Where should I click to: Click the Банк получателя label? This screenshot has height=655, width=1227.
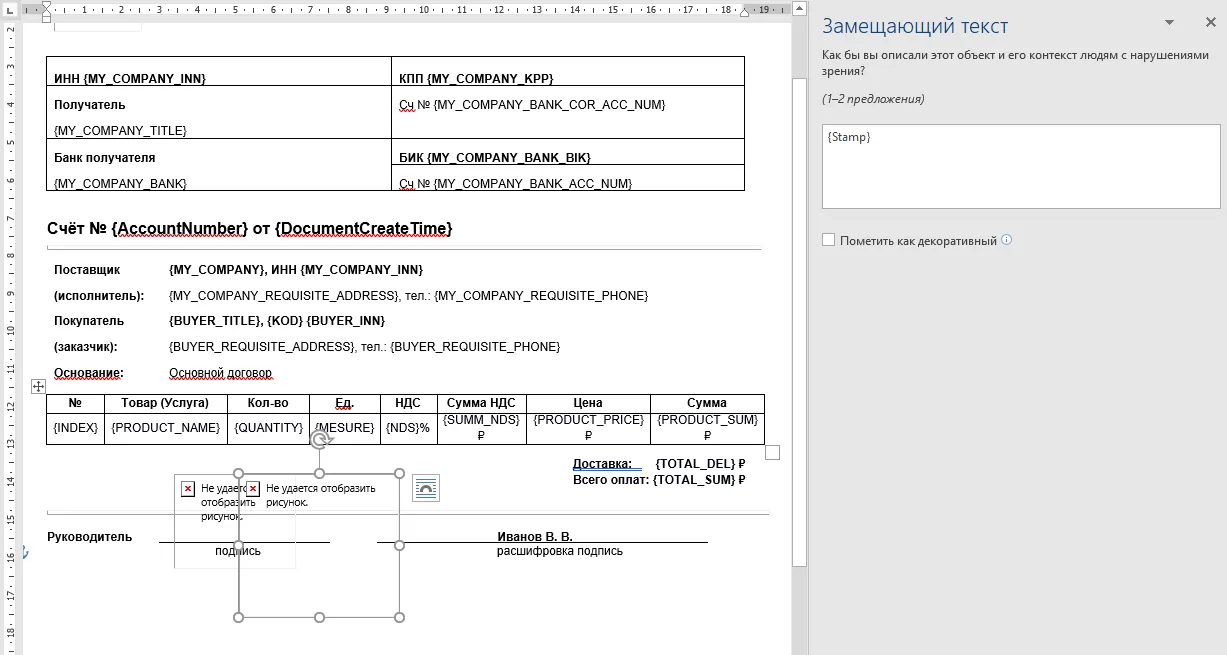[105, 158]
